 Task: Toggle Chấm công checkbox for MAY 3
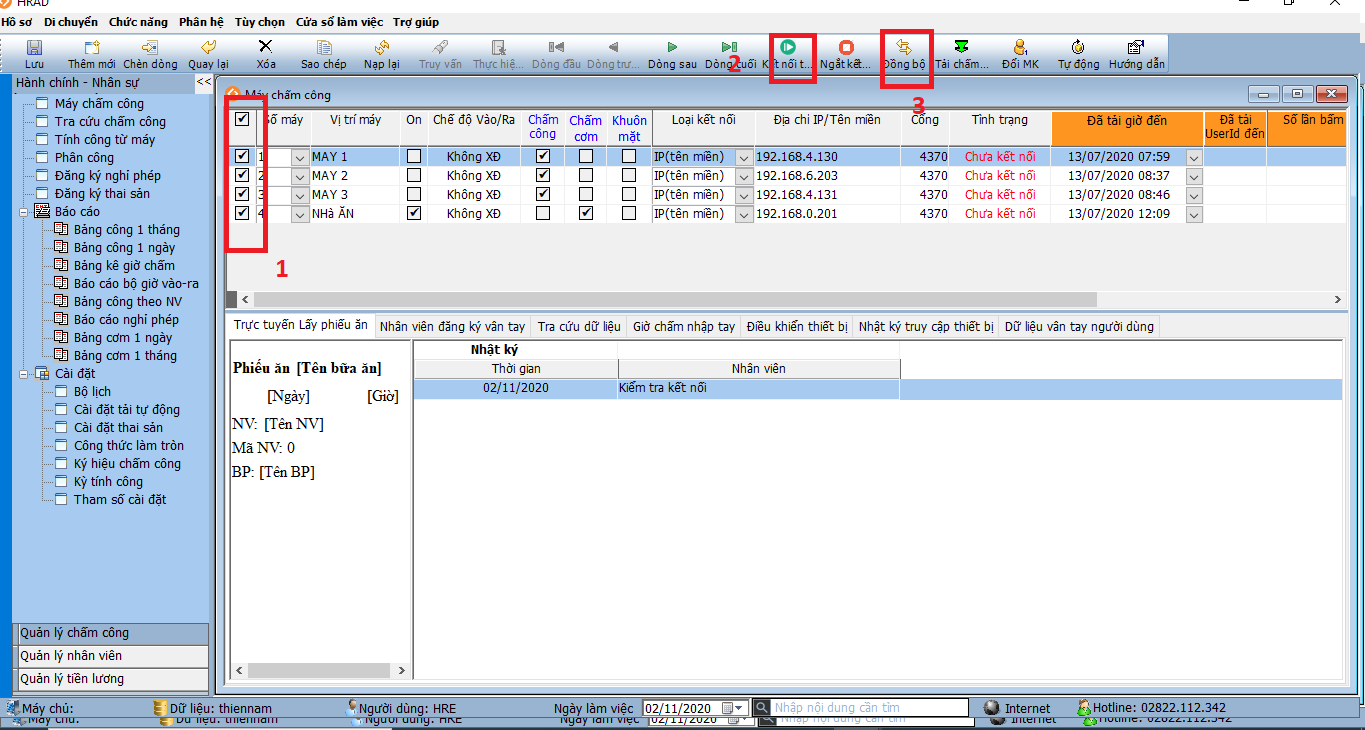pos(543,194)
